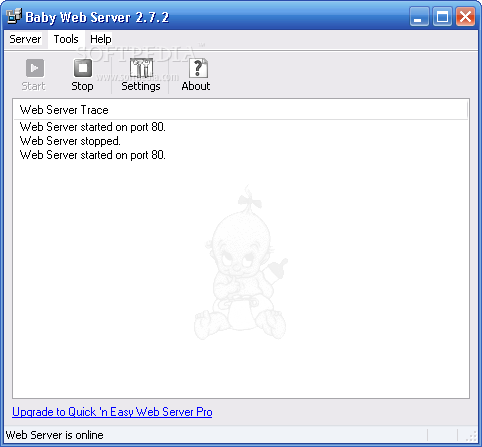The height and width of the screenshot is (447, 482).
Task: Select the 'Web Server stopped.' trace row
Action: tap(70, 141)
